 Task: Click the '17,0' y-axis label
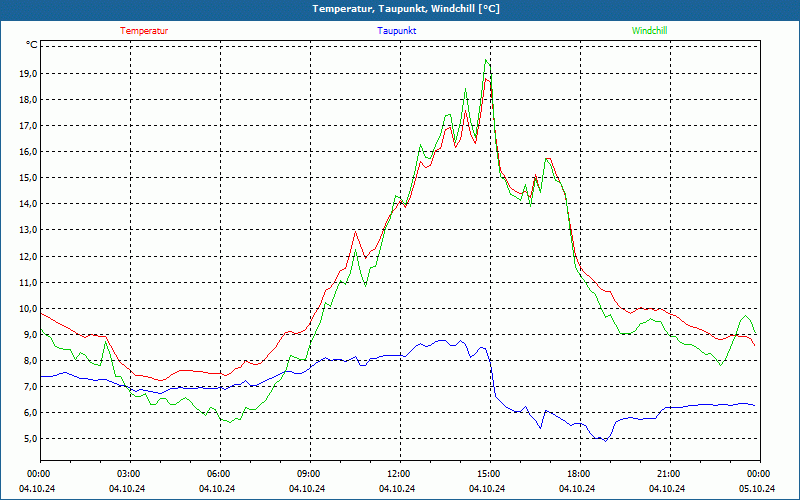[x=29, y=126]
